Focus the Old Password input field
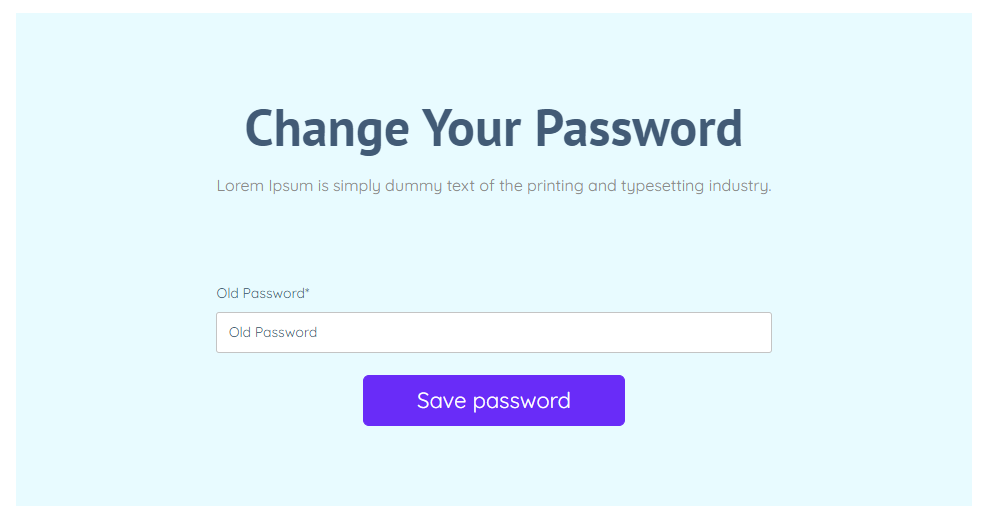1004x519 pixels. 493,332
